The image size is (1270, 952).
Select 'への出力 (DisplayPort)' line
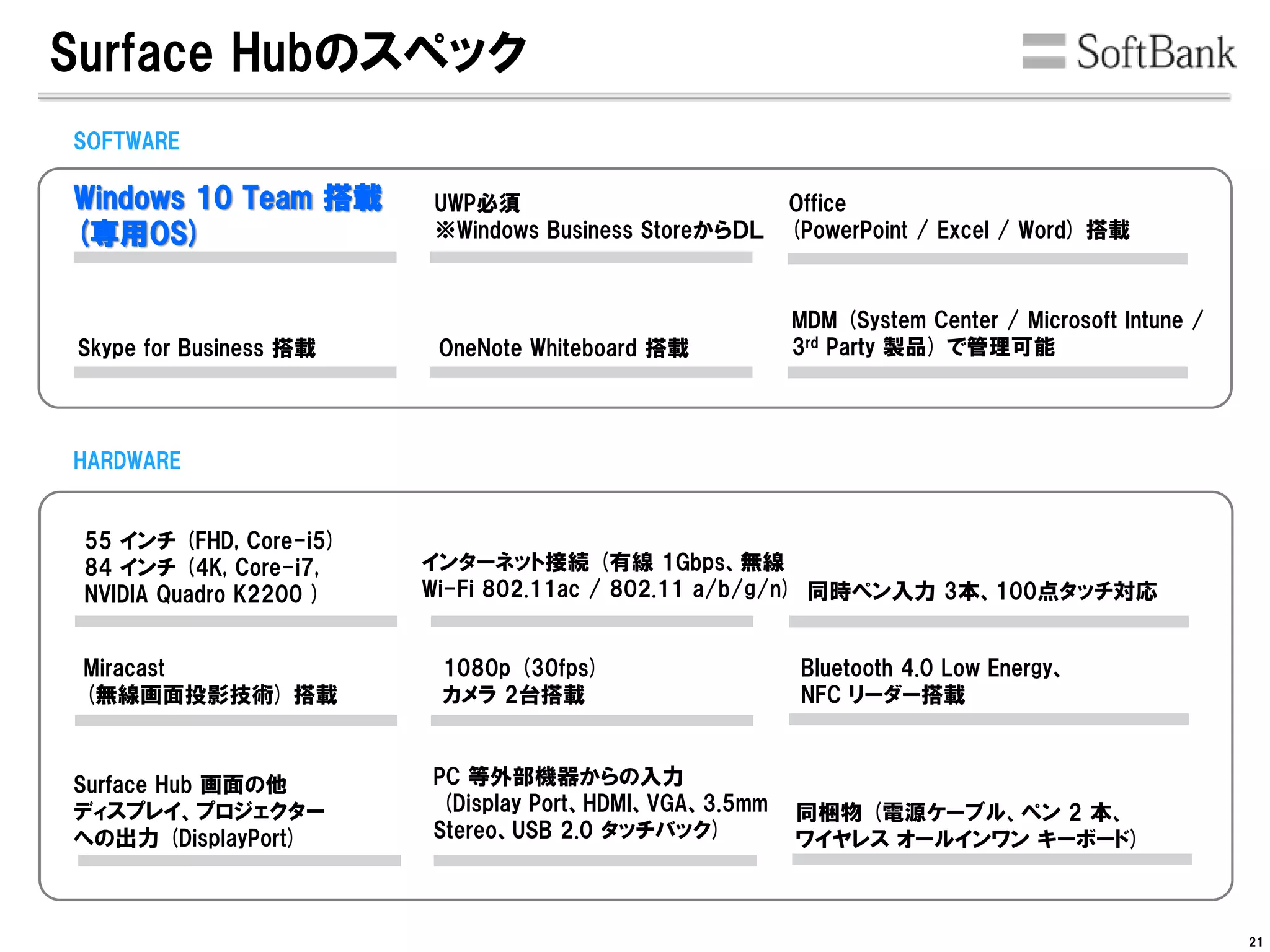tap(184, 838)
